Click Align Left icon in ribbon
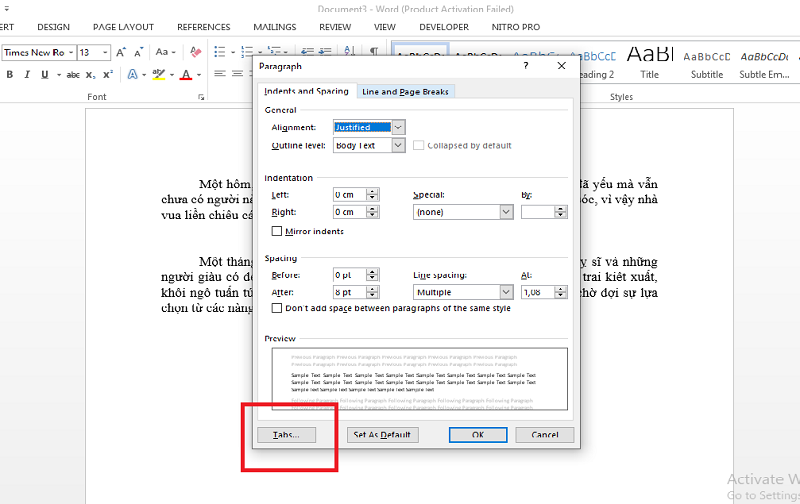Screen dimensions: 800x504 pos(220,74)
